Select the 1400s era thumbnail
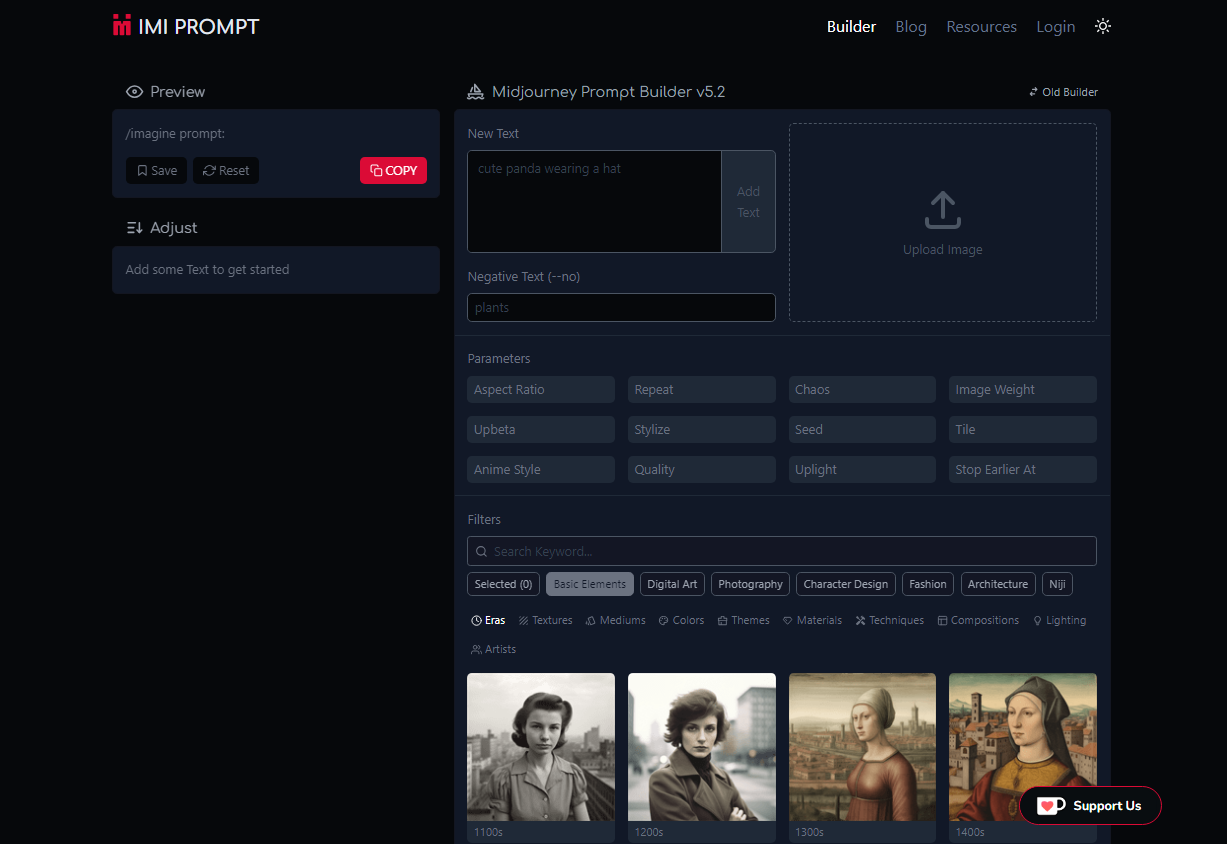 tap(1023, 747)
